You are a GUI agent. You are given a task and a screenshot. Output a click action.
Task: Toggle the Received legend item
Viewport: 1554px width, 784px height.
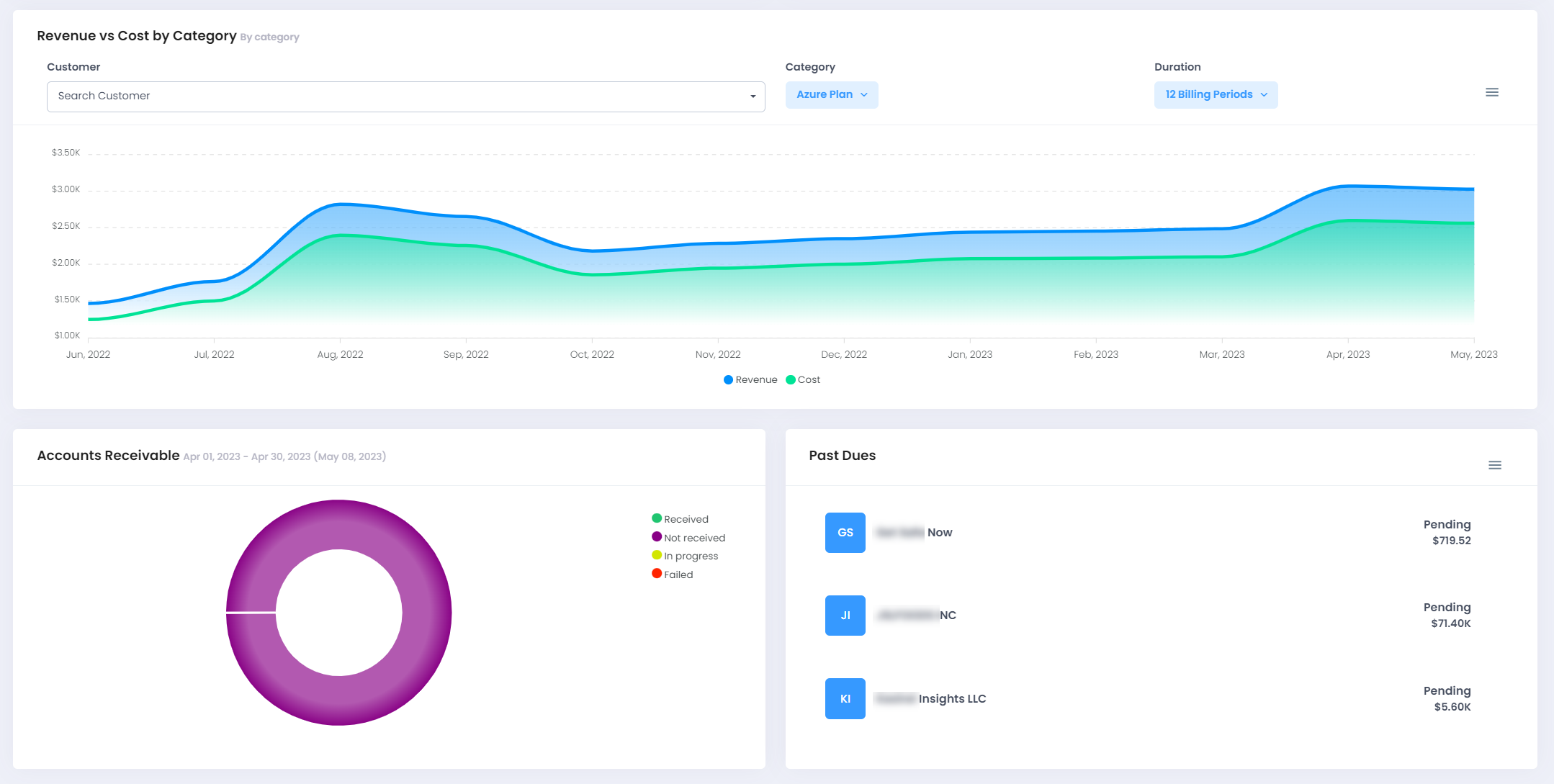tap(680, 519)
